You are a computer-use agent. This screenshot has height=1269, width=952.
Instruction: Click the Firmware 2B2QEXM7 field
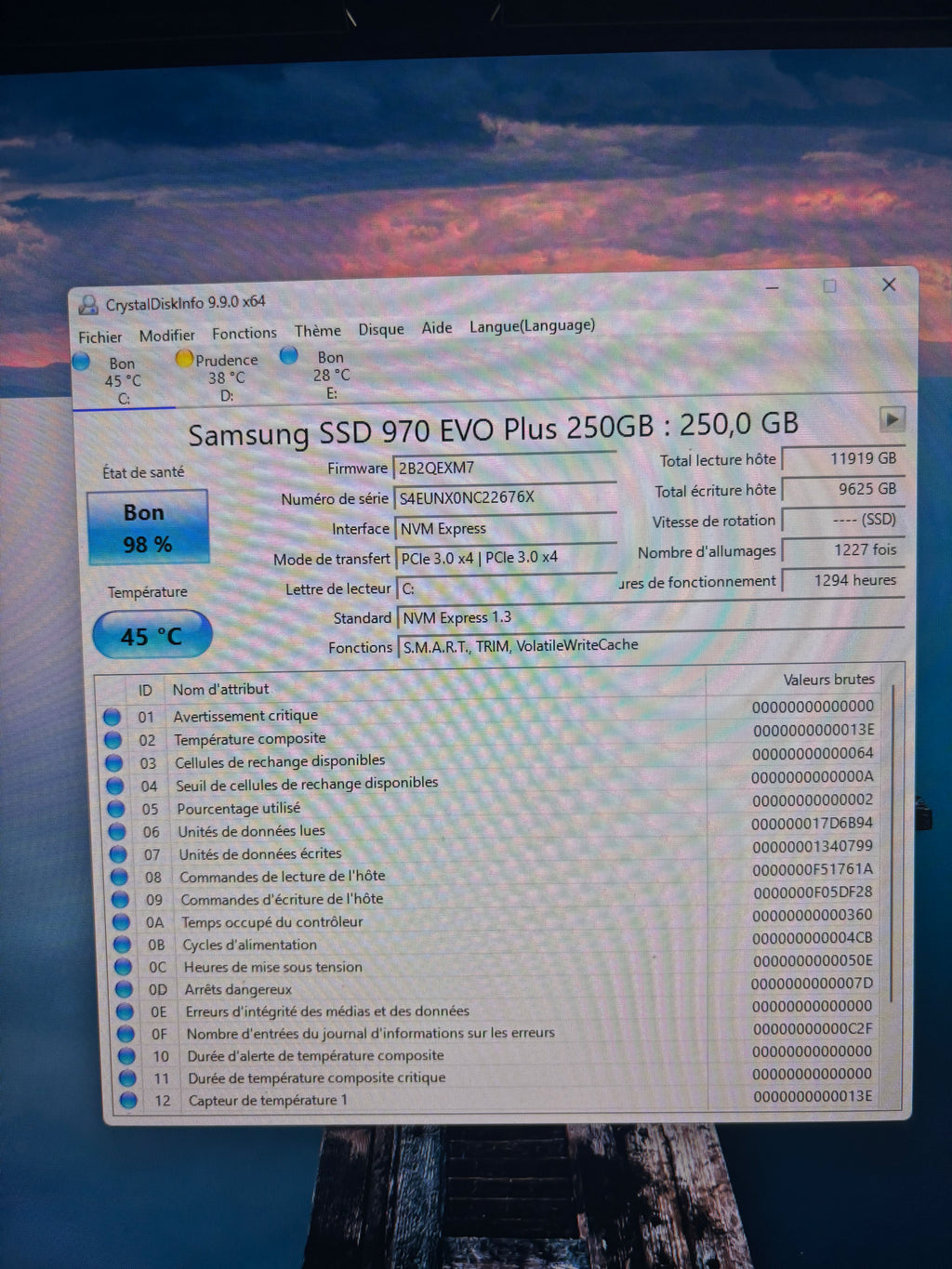505,467
